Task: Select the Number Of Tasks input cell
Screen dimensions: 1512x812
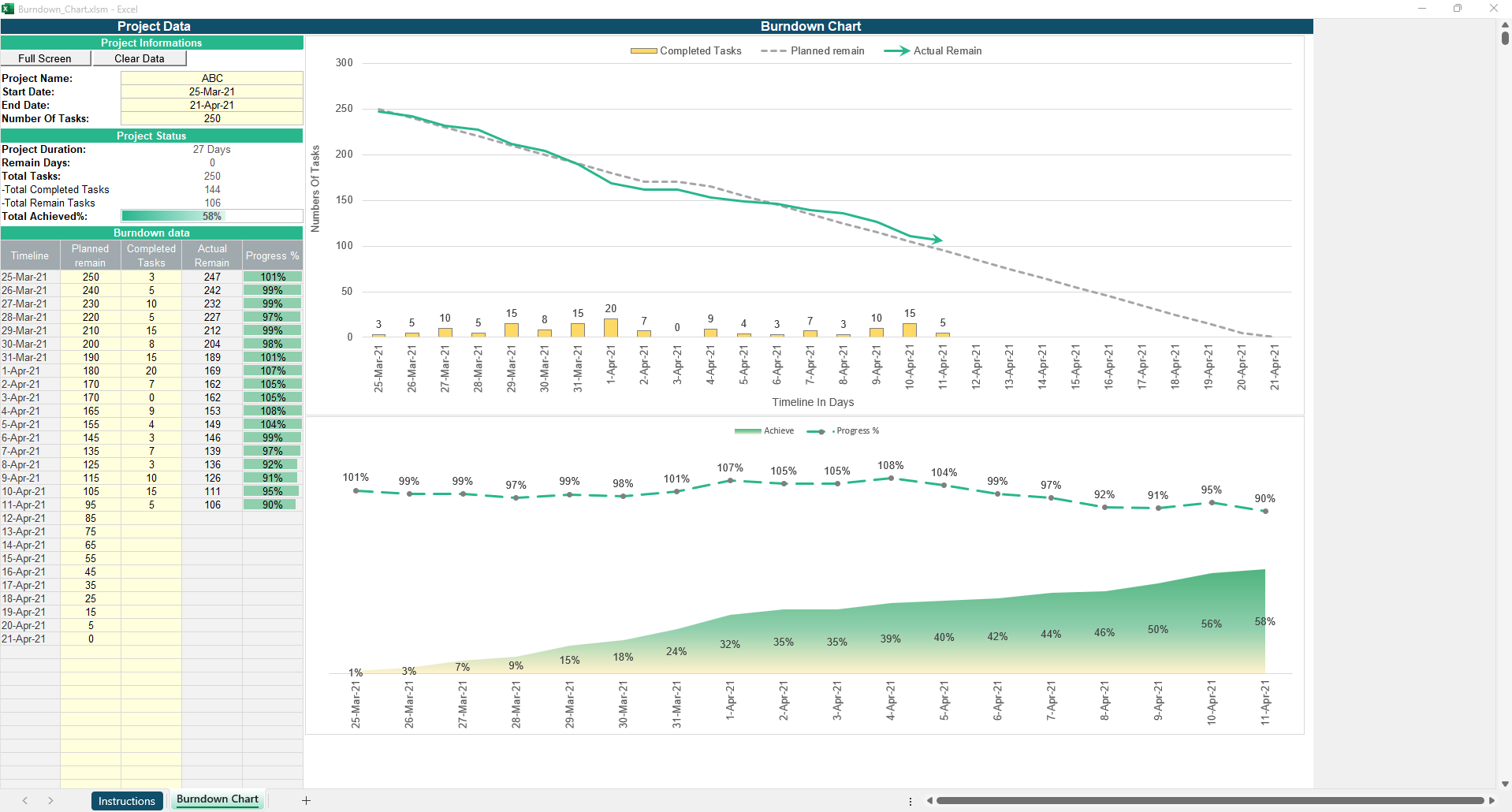Action: [211, 118]
